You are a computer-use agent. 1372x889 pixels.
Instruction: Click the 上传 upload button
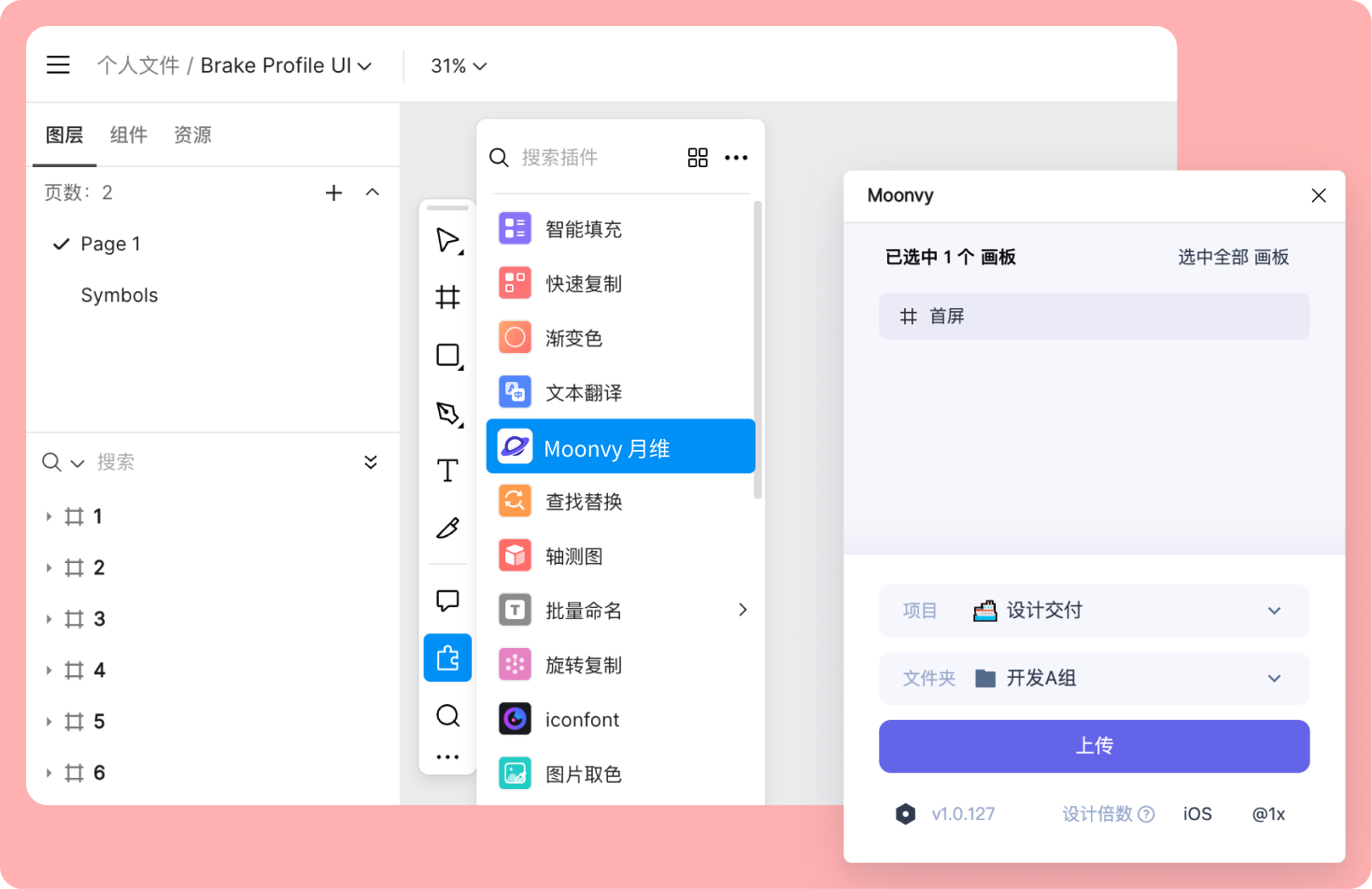(1094, 746)
